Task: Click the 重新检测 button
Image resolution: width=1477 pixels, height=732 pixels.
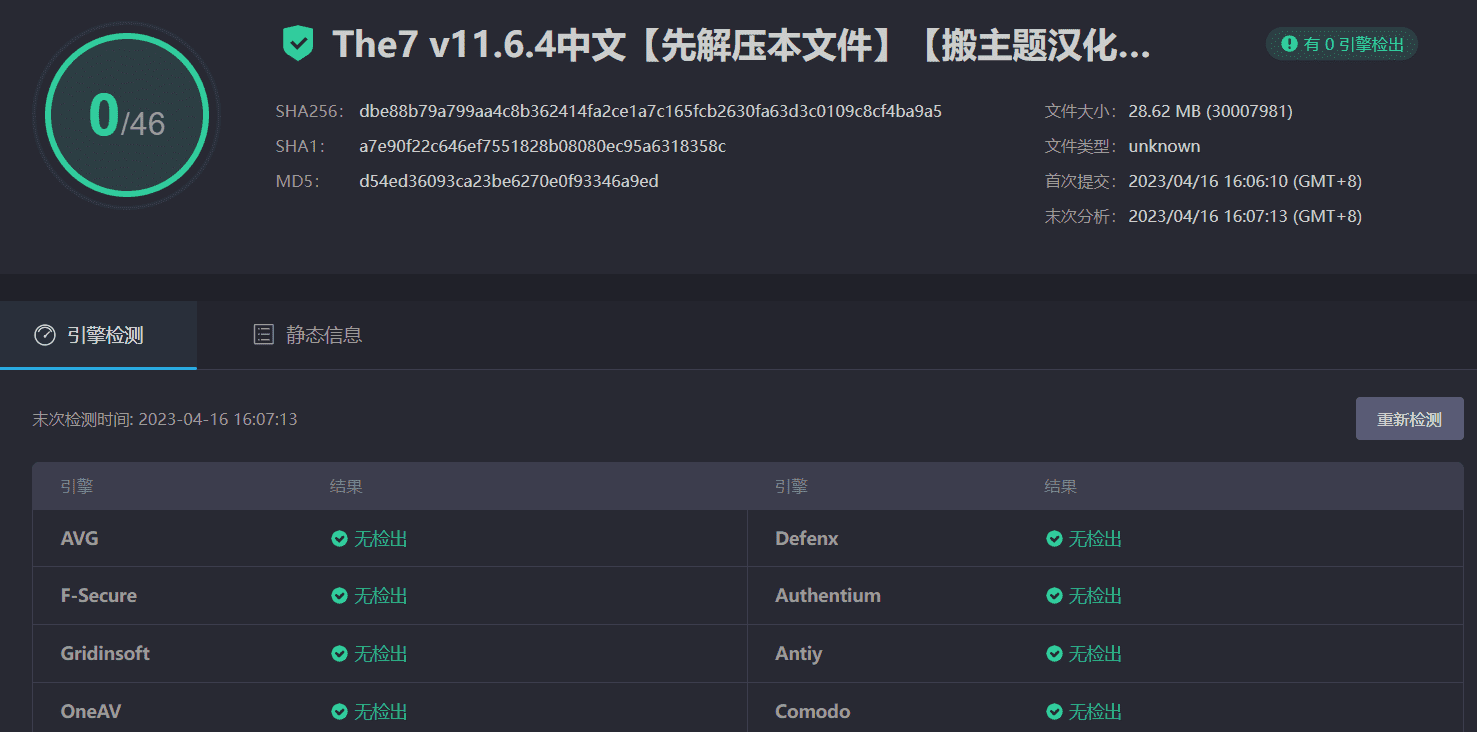Action: 1409,419
